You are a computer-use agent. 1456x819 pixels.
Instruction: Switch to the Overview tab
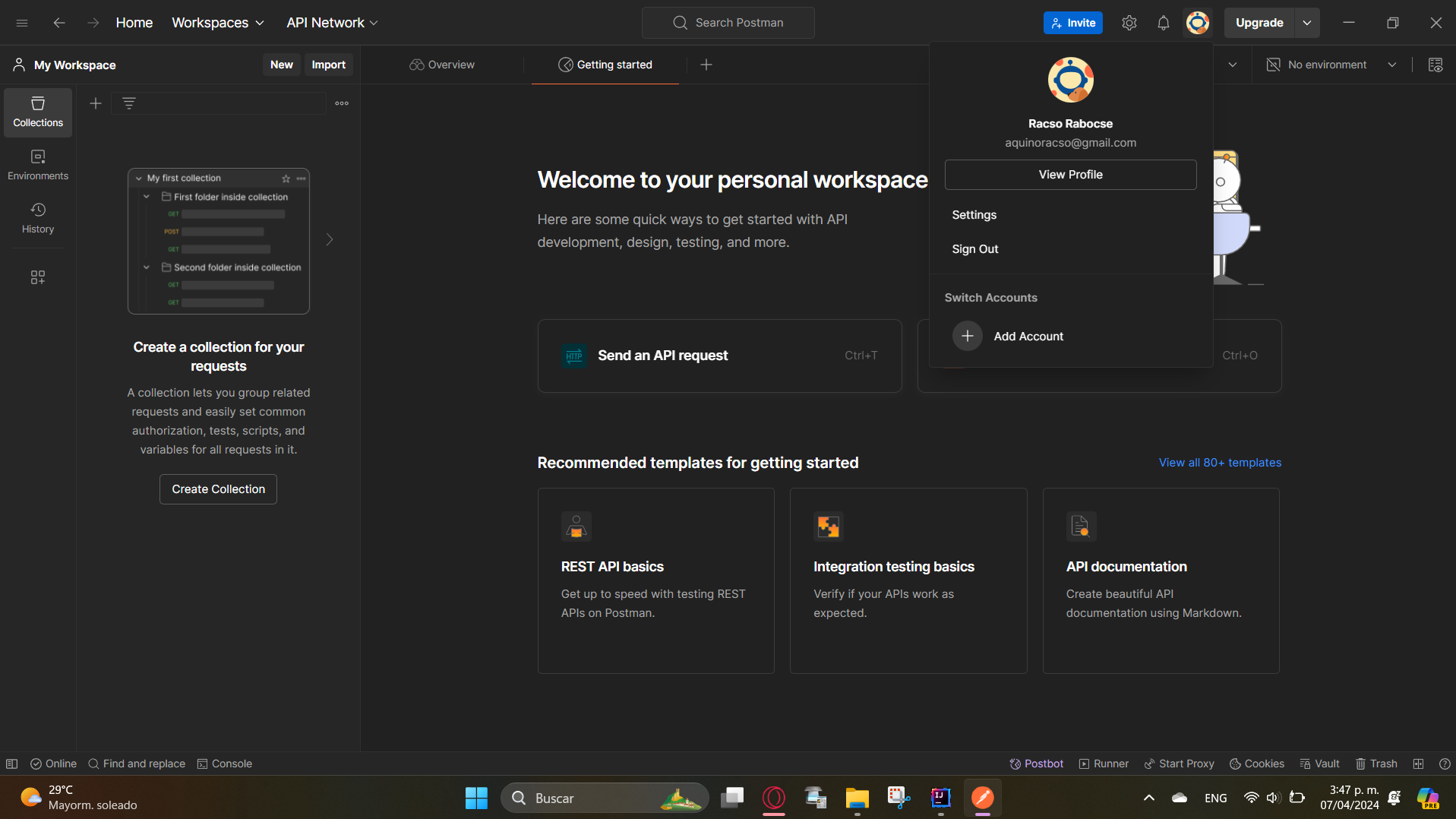pyautogui.click(x=442, y=65)
